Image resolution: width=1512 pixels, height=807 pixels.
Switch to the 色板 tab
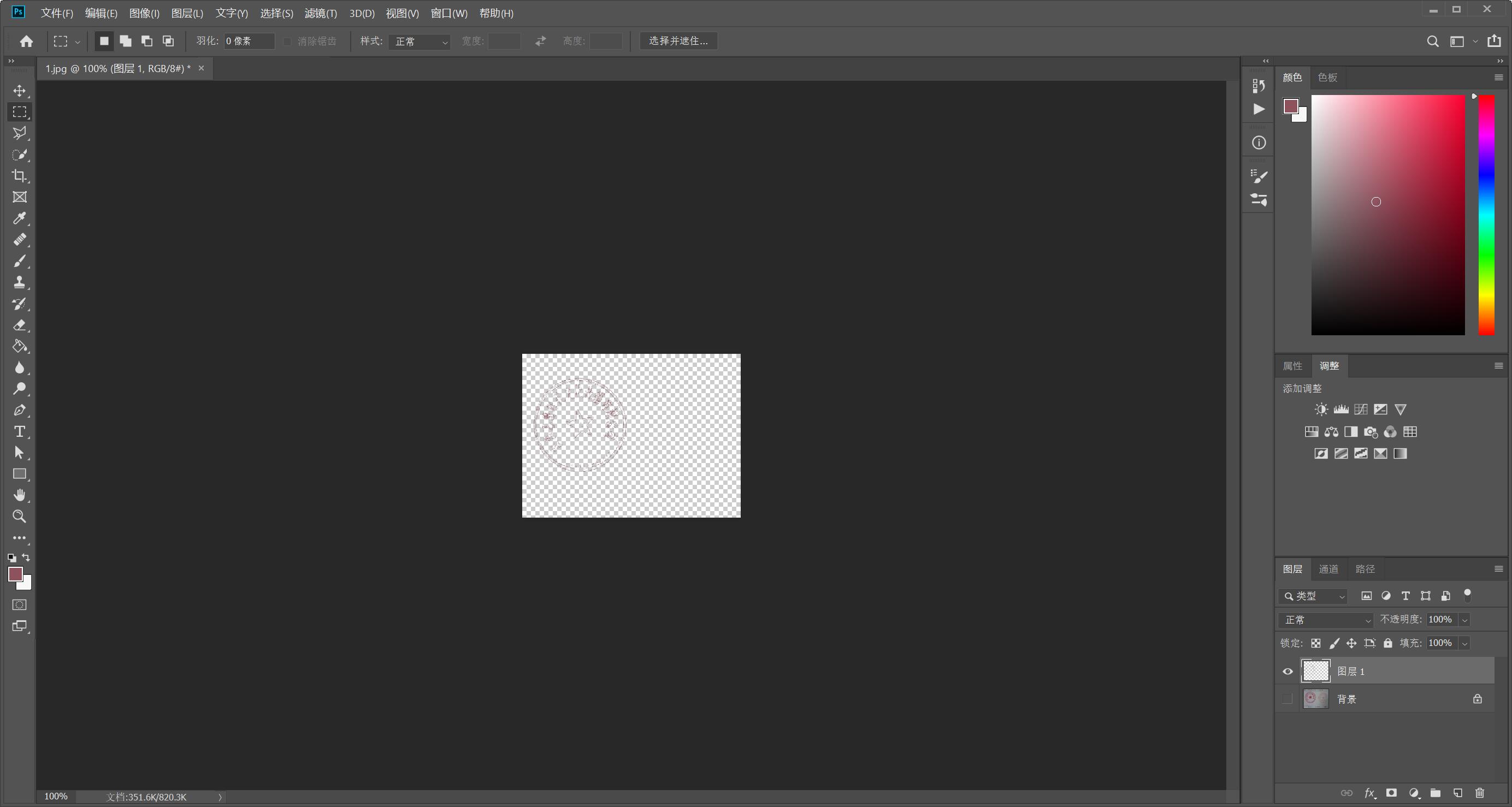[1328, 78]
